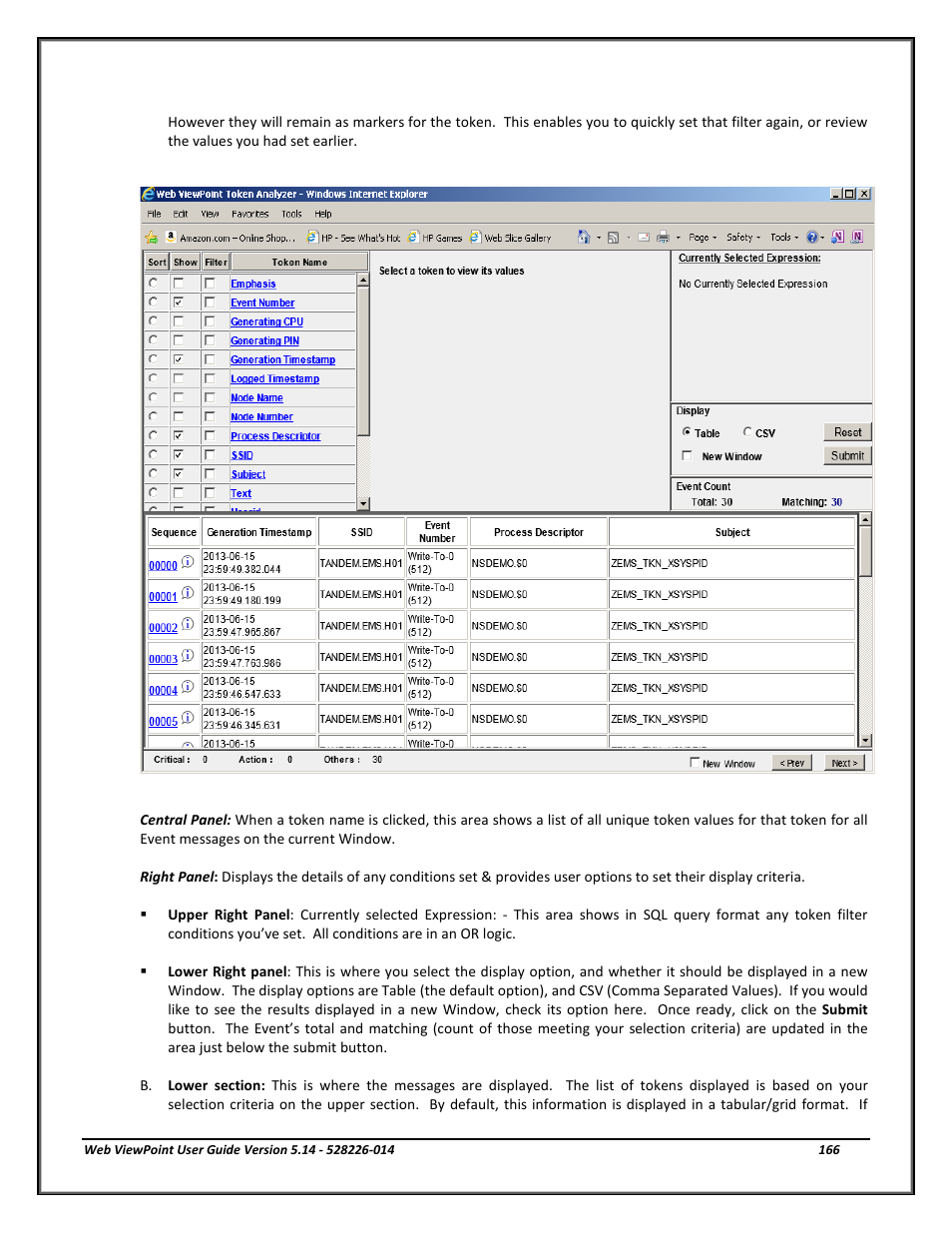Open the Safety dropdown menu
The height and width of the screenshot is (1233, 952).
click(743, 238)
